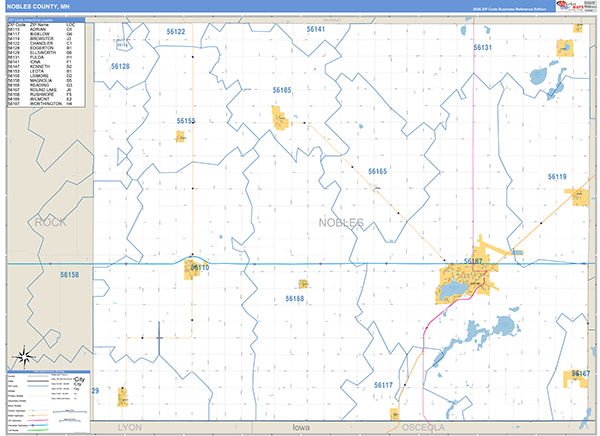Click the 56158 ZIP label on the map
Screen dimensions: 600x436
tap(70, 275)
